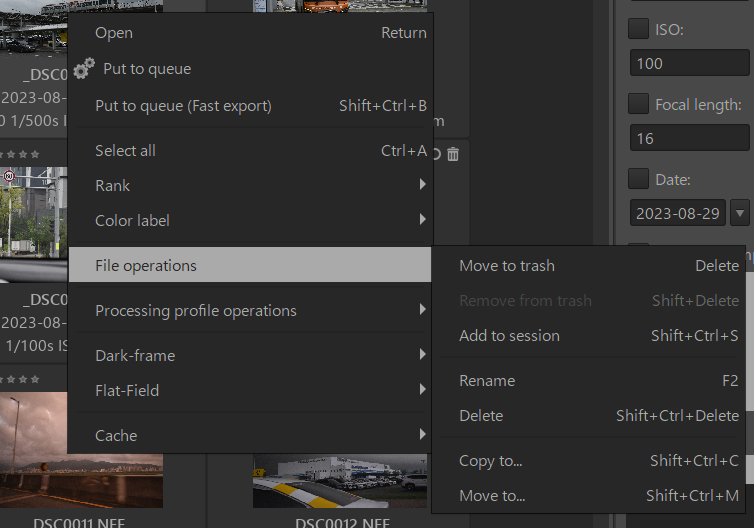The width and height of the screenshot is (754, 528).
Task: Click the ISO value field showing 100
Action: (x=688, y=64)
